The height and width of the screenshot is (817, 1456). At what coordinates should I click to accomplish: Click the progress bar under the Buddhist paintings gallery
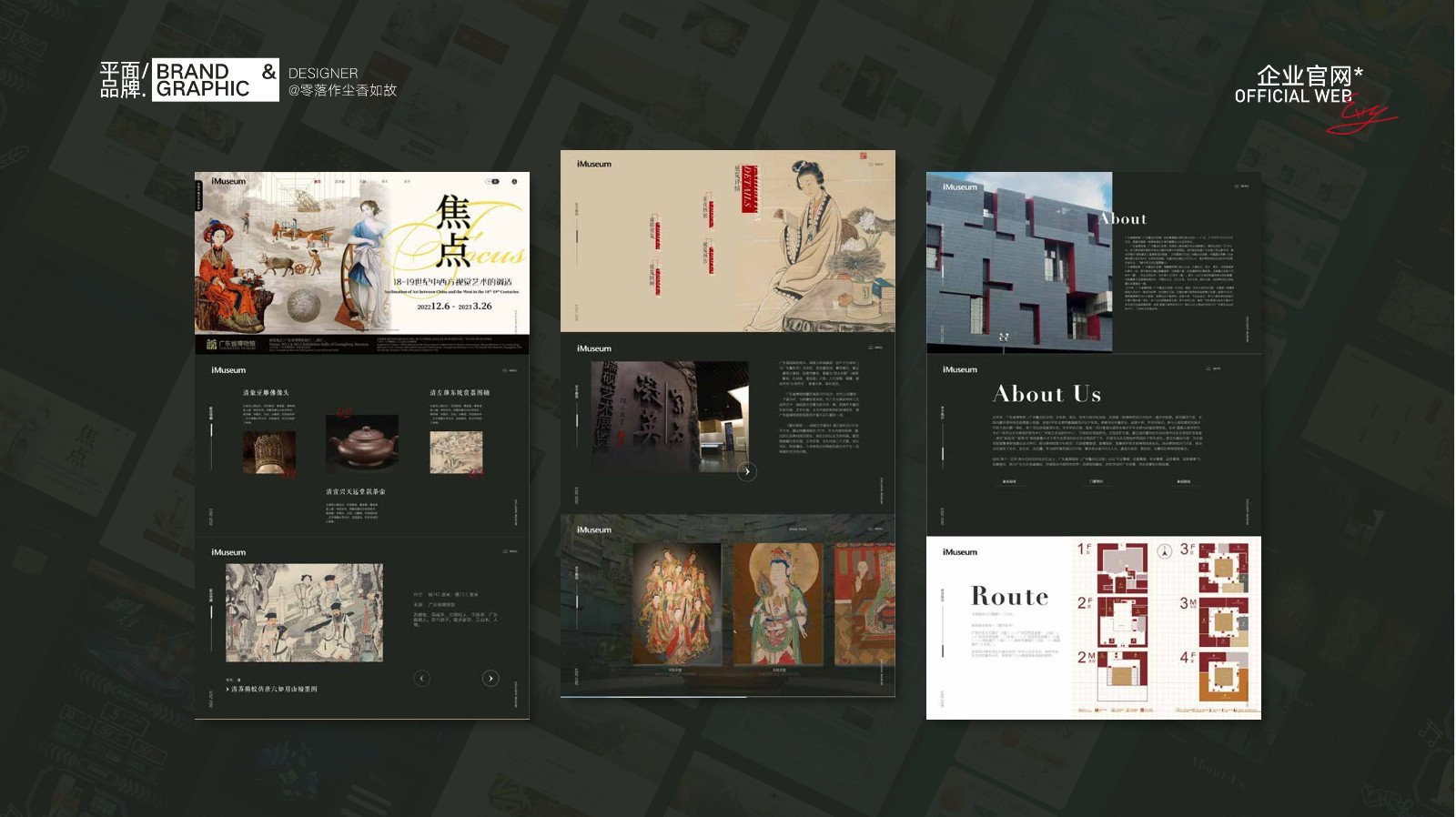point(653,697)
